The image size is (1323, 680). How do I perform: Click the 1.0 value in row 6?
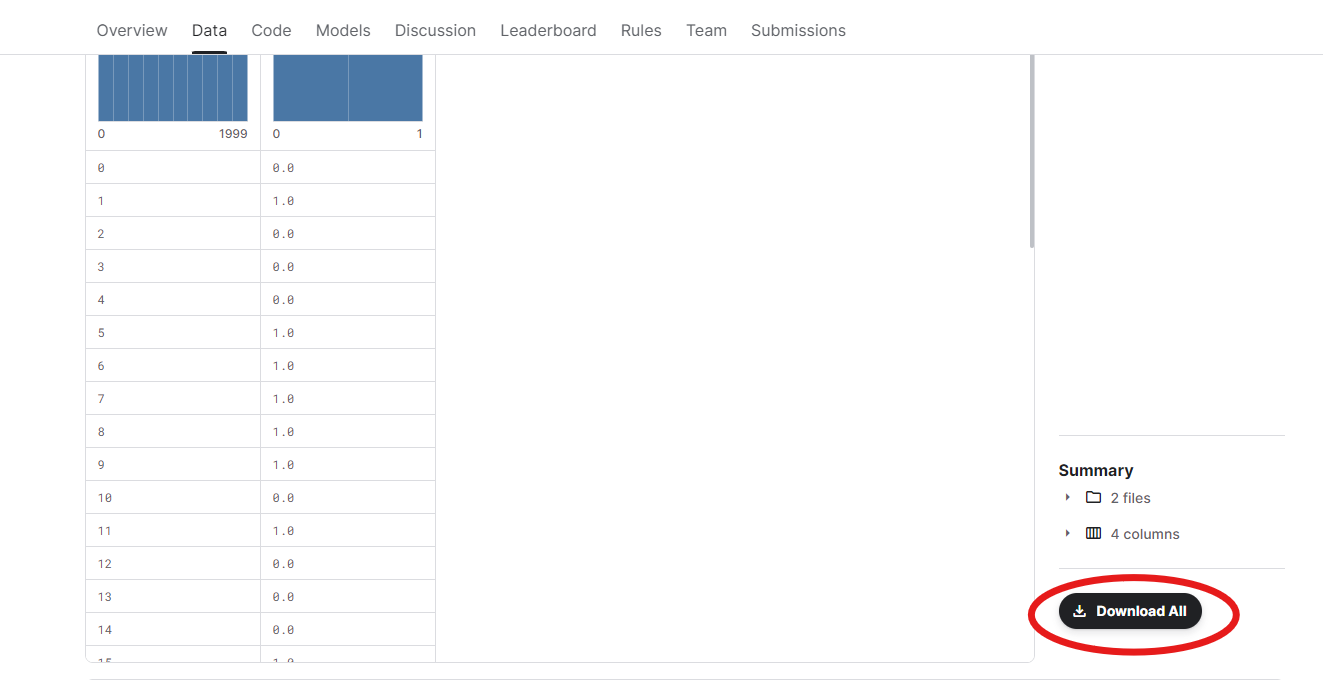[x=283, y=366]
